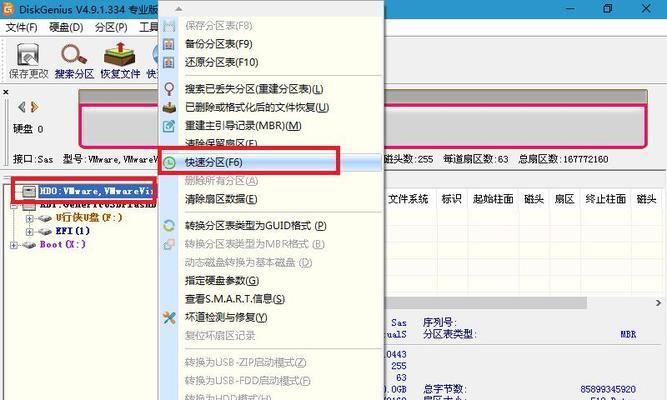This screenshot has width=667, height=400.
Task: Click the magnifier icon for 搜索已丢失分区
Action: (169, 89)
